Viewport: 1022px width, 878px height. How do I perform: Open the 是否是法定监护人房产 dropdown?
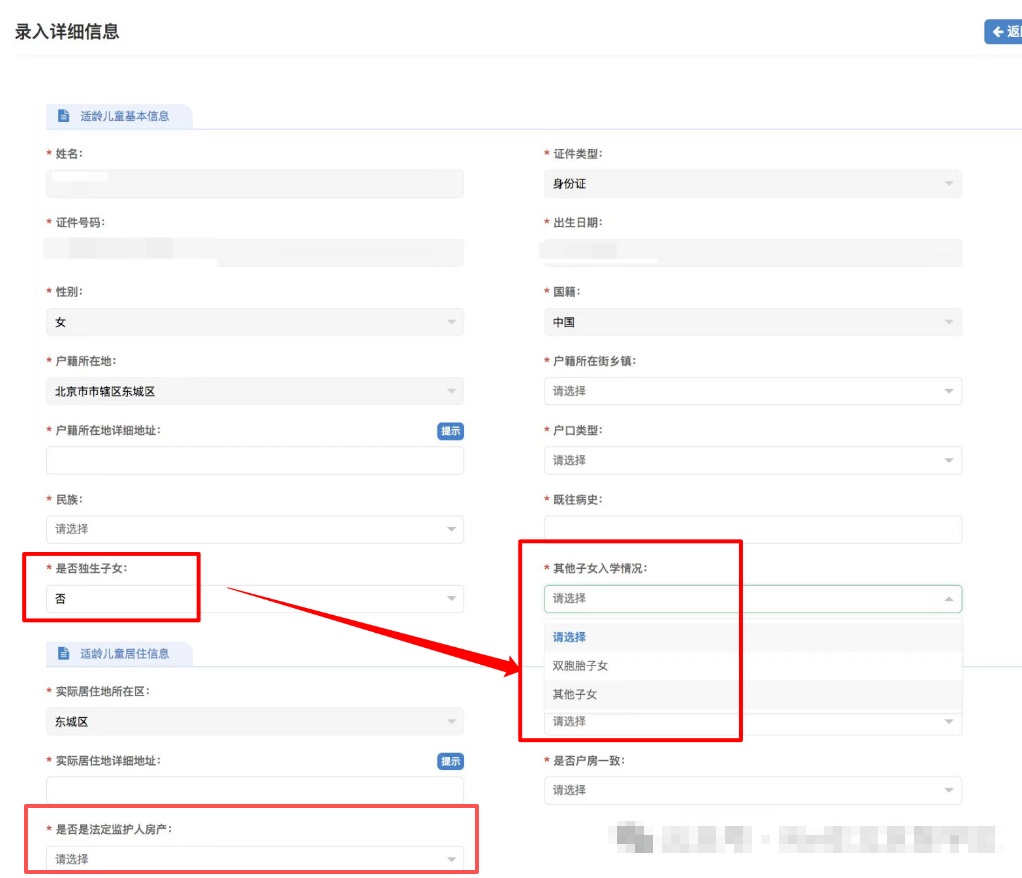(x=254, y=859)
